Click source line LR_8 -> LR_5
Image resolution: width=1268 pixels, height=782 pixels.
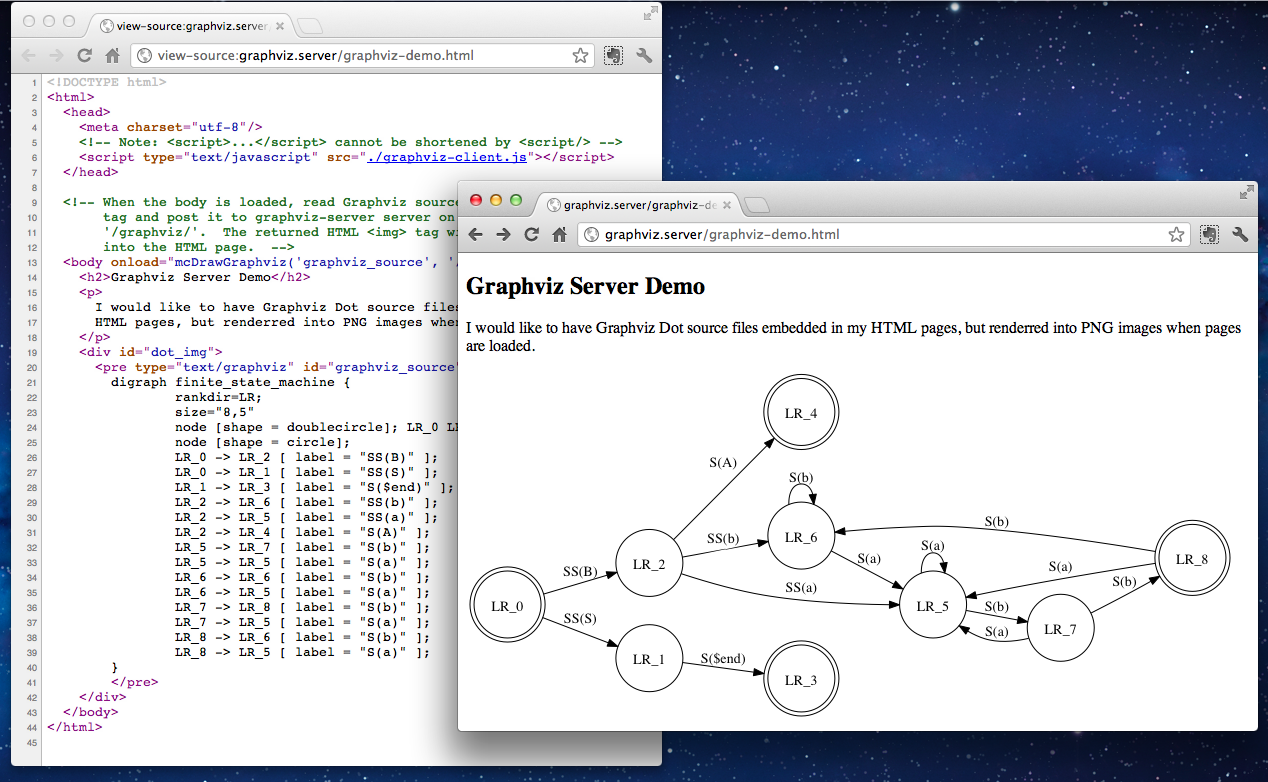click(302, 652)
